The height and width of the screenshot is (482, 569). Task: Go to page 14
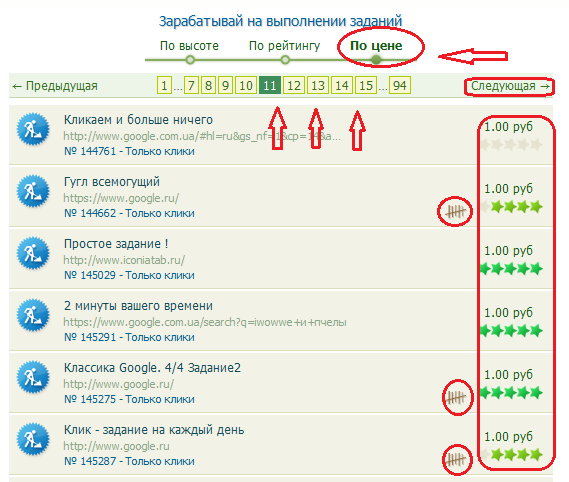pos(342,86)
